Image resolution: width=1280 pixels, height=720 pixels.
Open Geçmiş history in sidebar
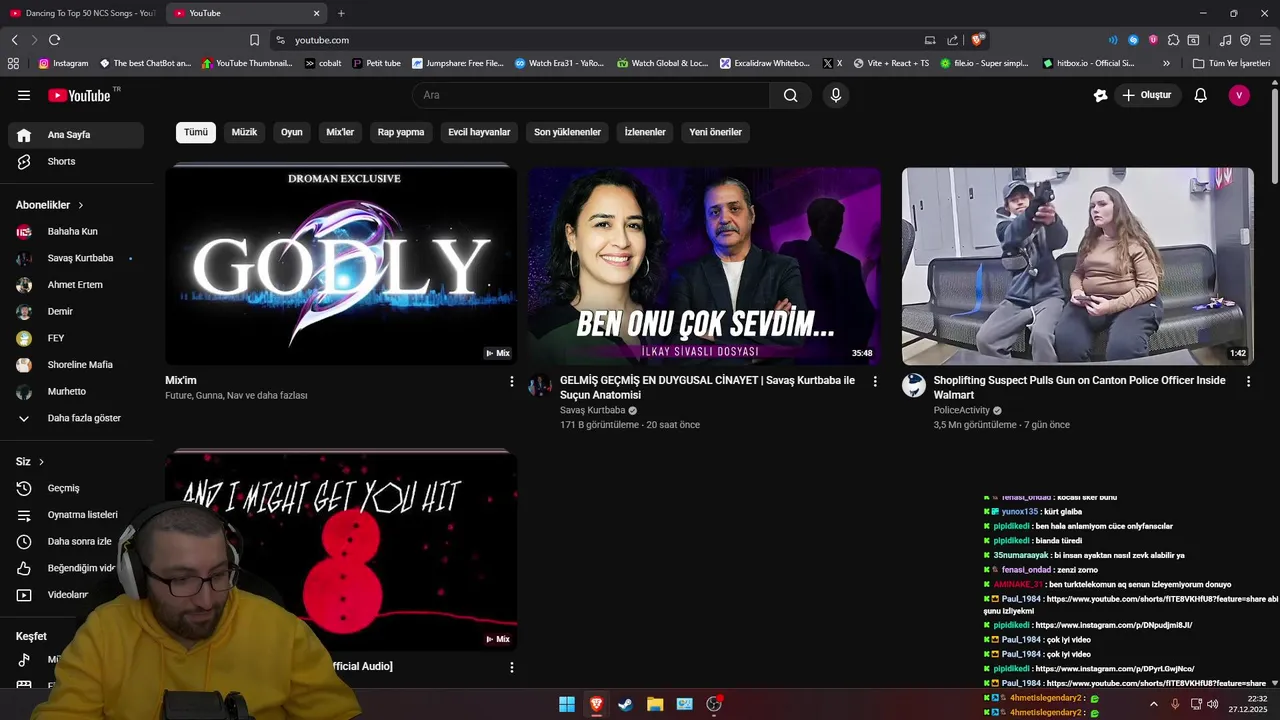(76, 488)
